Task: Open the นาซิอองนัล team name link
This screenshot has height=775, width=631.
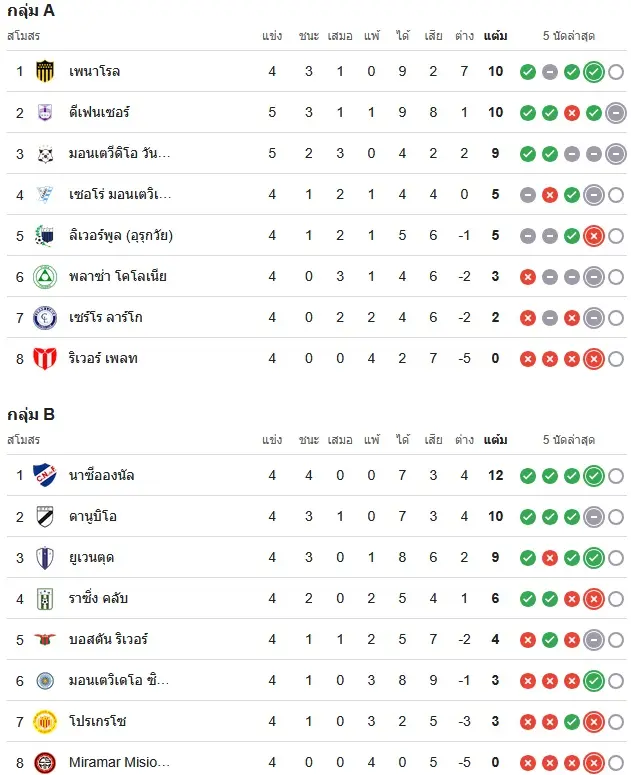Action: click(101, 475)
